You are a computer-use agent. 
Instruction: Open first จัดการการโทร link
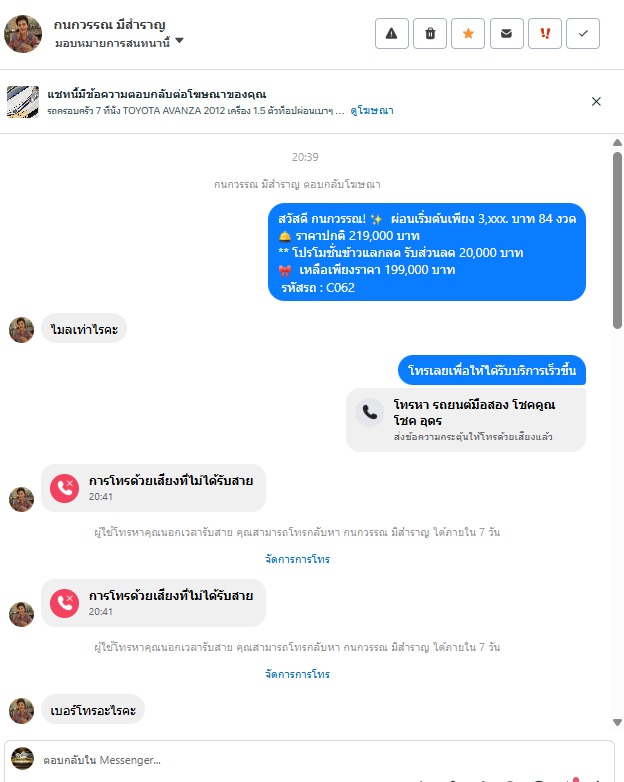coord(297,559)
